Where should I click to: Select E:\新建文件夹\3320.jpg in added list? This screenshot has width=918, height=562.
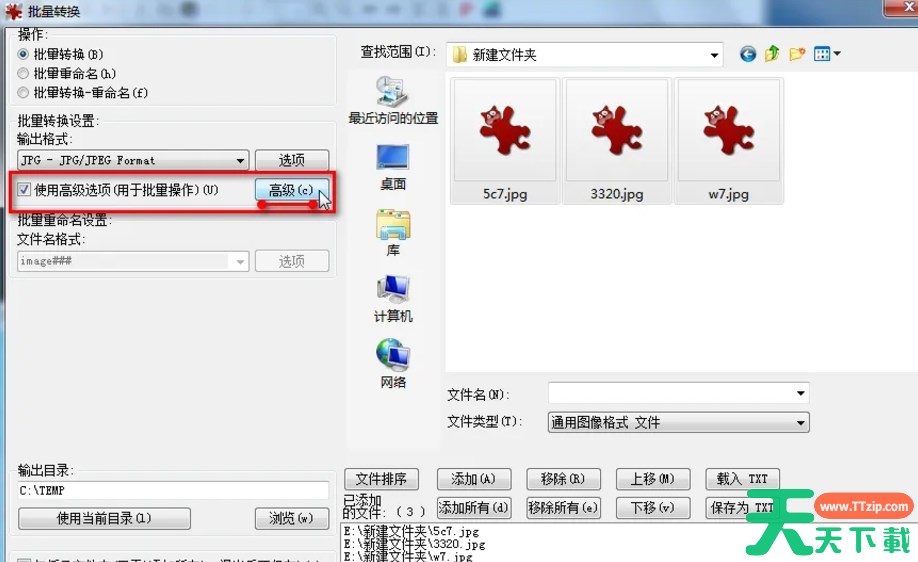point(415,544)
